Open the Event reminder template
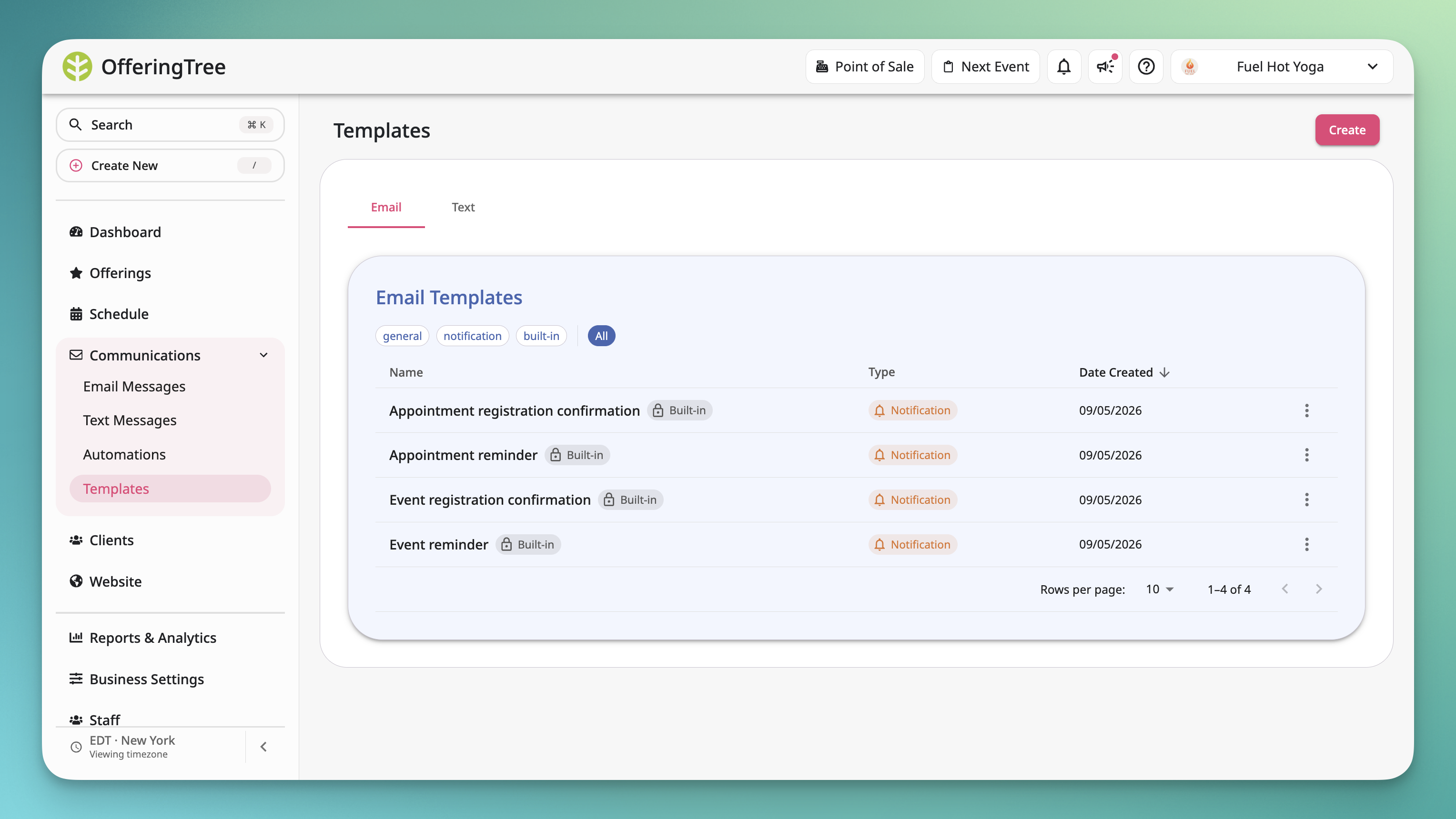 coord(439,545)
